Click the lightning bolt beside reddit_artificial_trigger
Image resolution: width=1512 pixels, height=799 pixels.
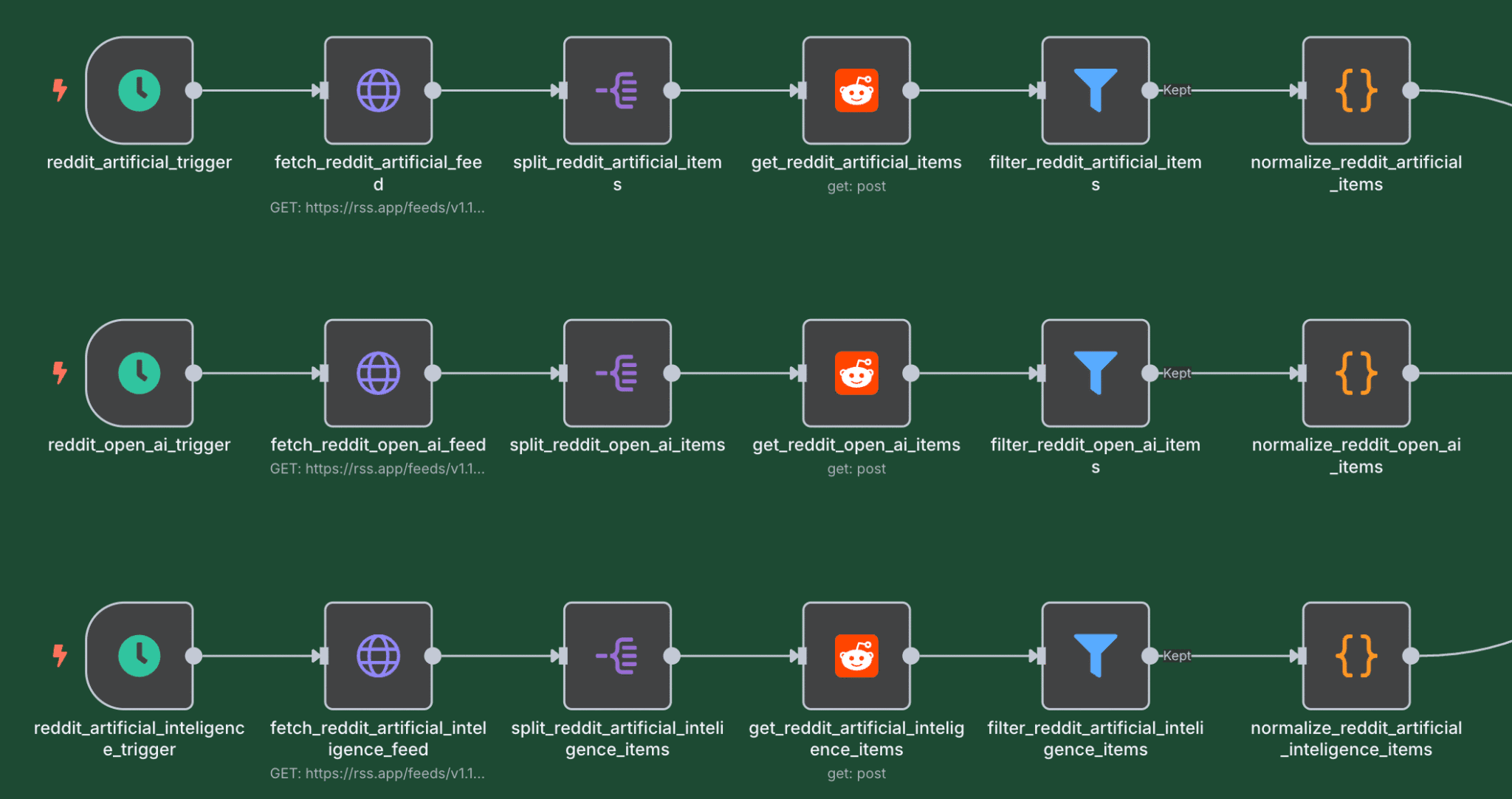60,90
